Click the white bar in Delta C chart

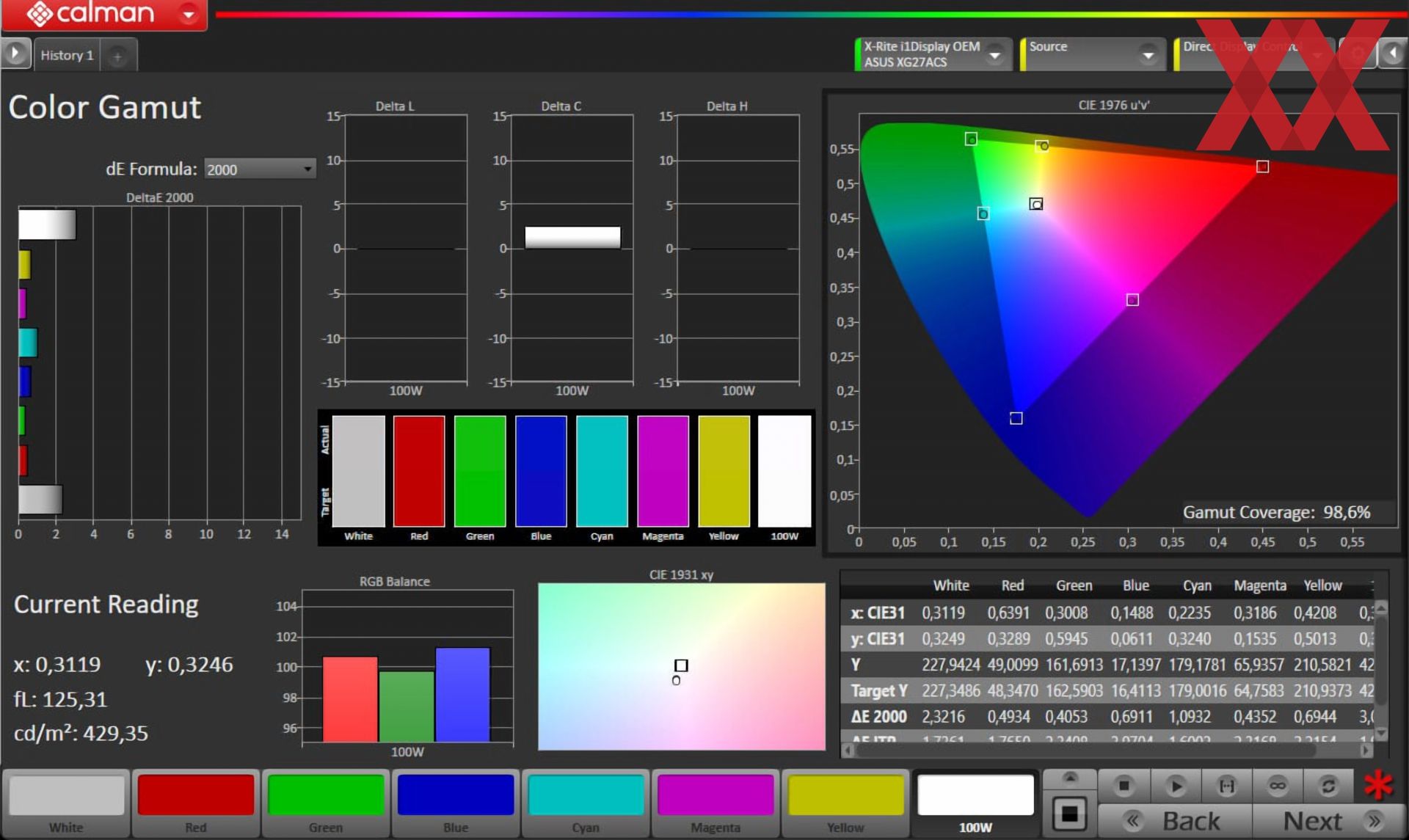[572, 237]
